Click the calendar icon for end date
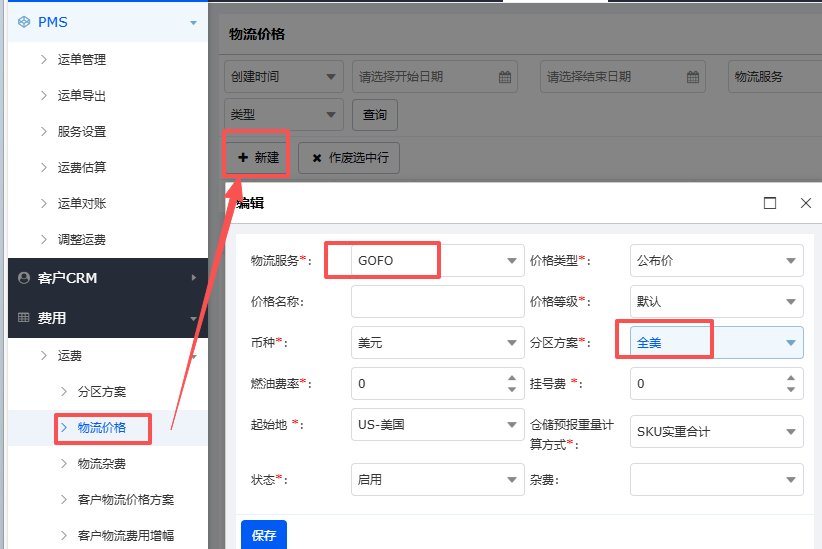Image resolution: width=822 pixels, height=549 pixels. pyautogui.click(x=693, y=77)
